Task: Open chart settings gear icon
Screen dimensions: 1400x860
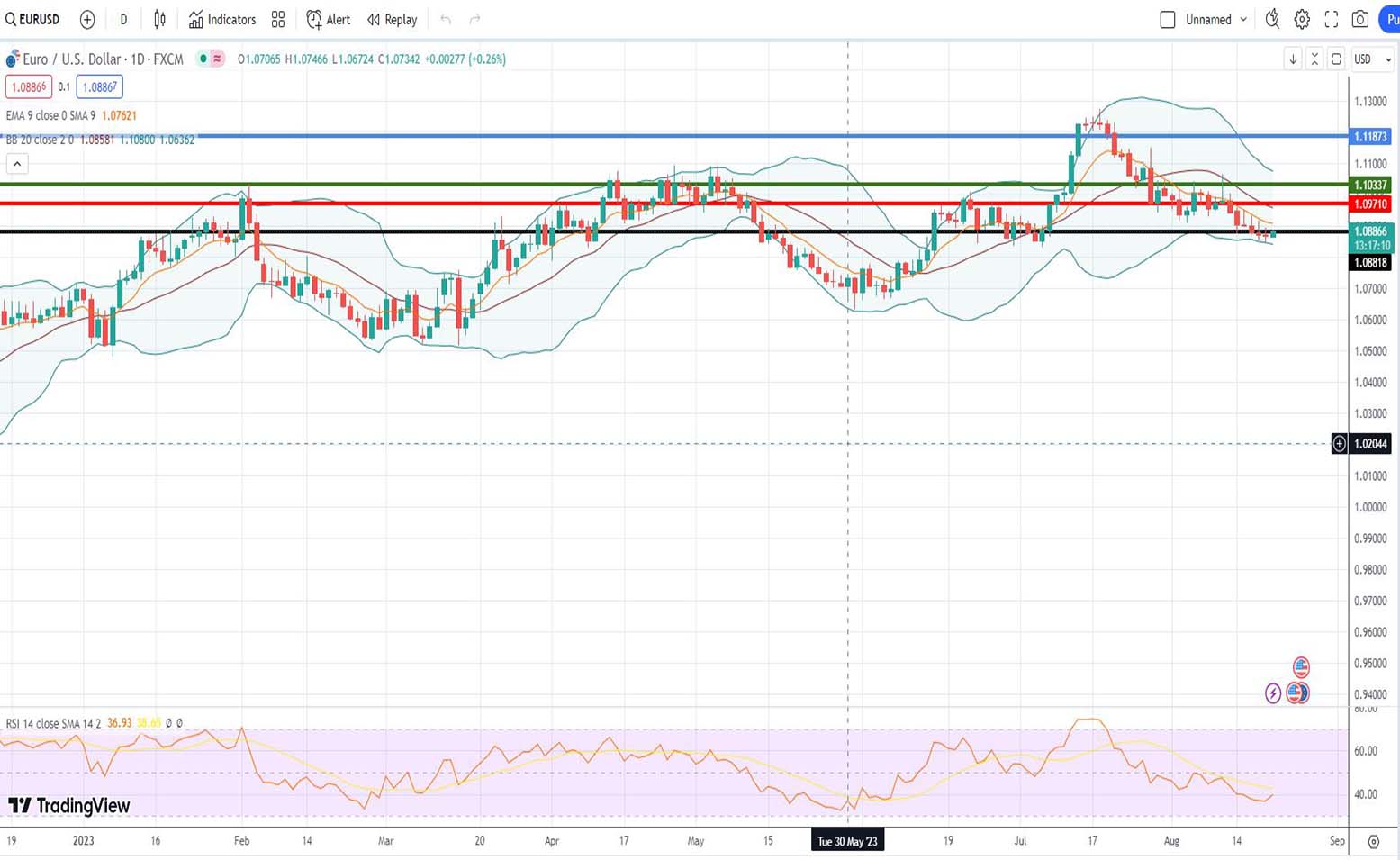Action: point(1302,20)
